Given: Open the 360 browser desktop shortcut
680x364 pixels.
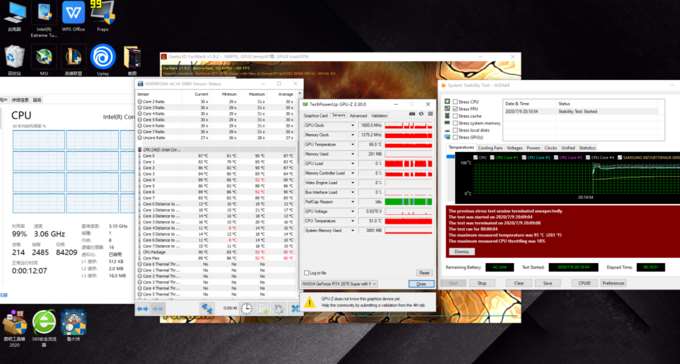Looking at the screenshot, I should (x=44, y=328).
